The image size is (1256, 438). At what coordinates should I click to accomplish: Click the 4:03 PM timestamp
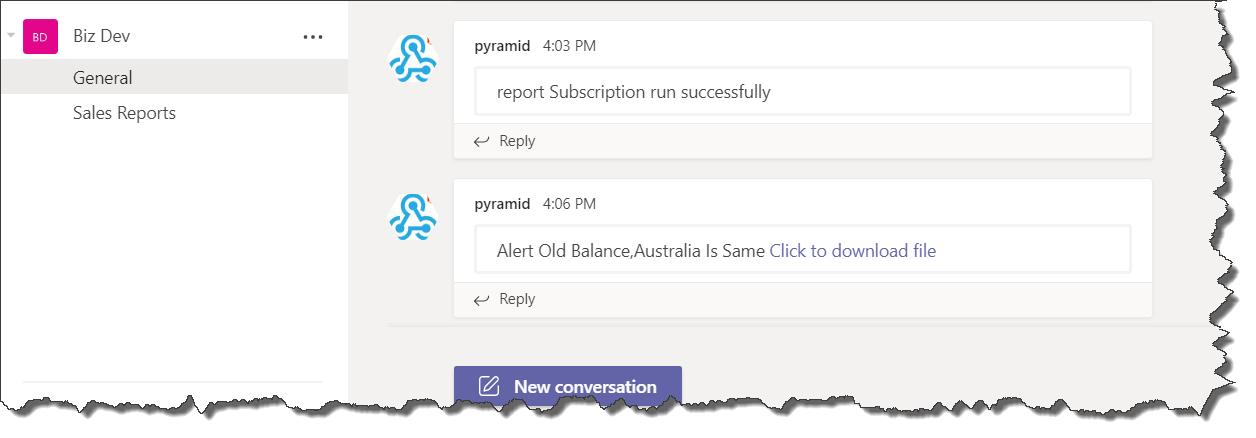point(569,46)
